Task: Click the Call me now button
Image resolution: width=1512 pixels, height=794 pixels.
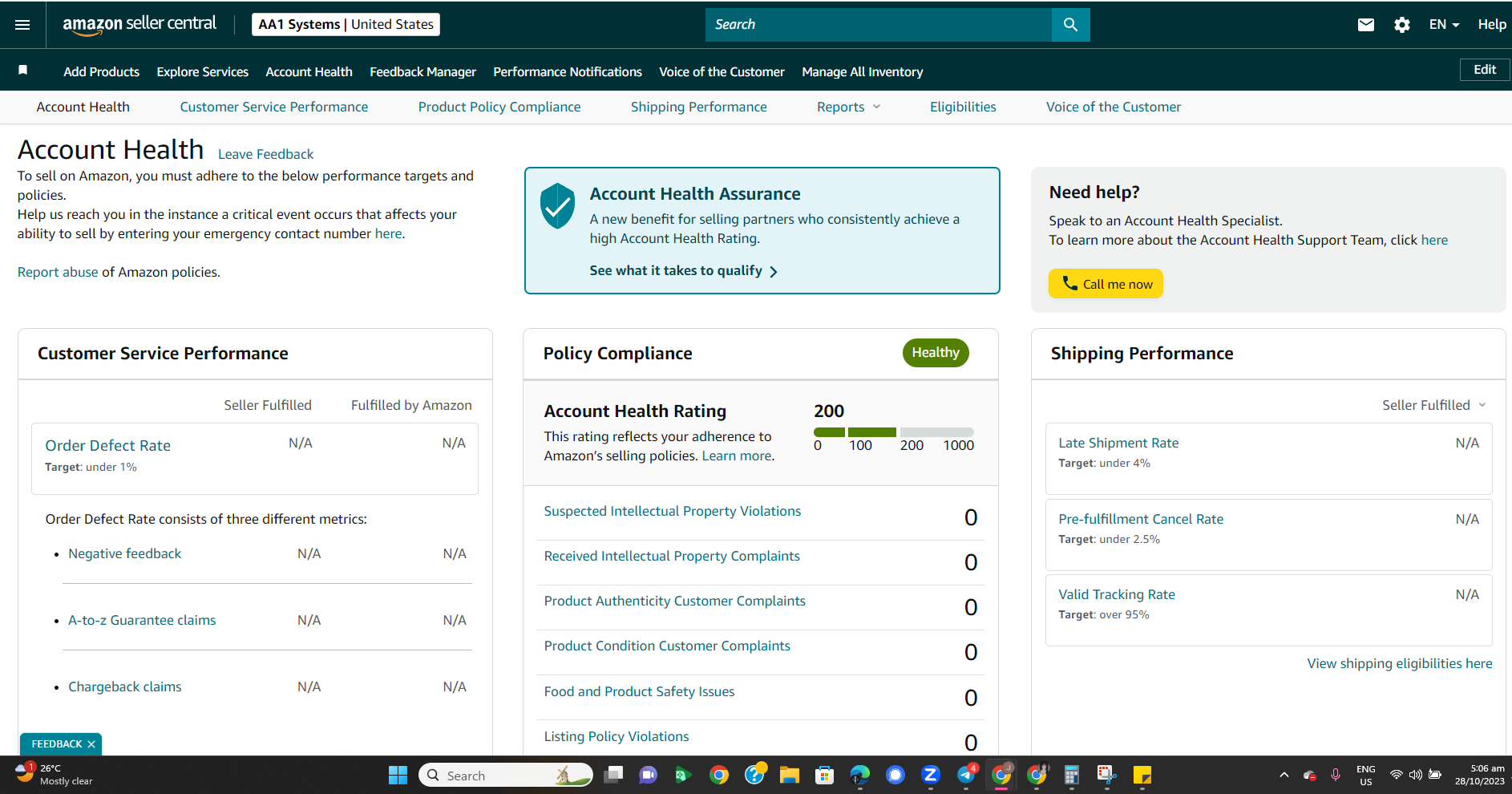Action: 1106,284
